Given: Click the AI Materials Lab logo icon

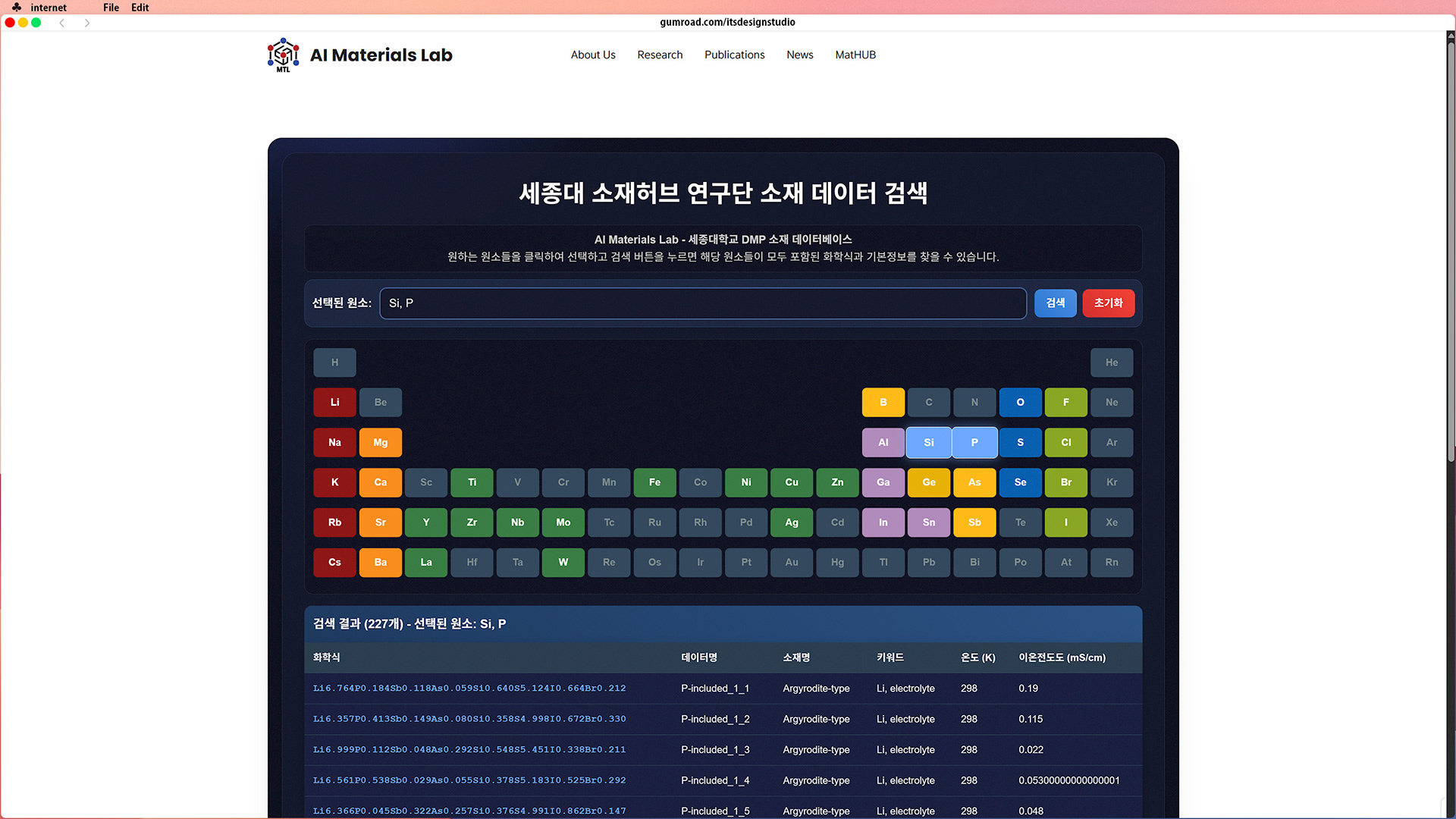Looking at the screenshot, I should pyautogui.click(x=283, y=55).
